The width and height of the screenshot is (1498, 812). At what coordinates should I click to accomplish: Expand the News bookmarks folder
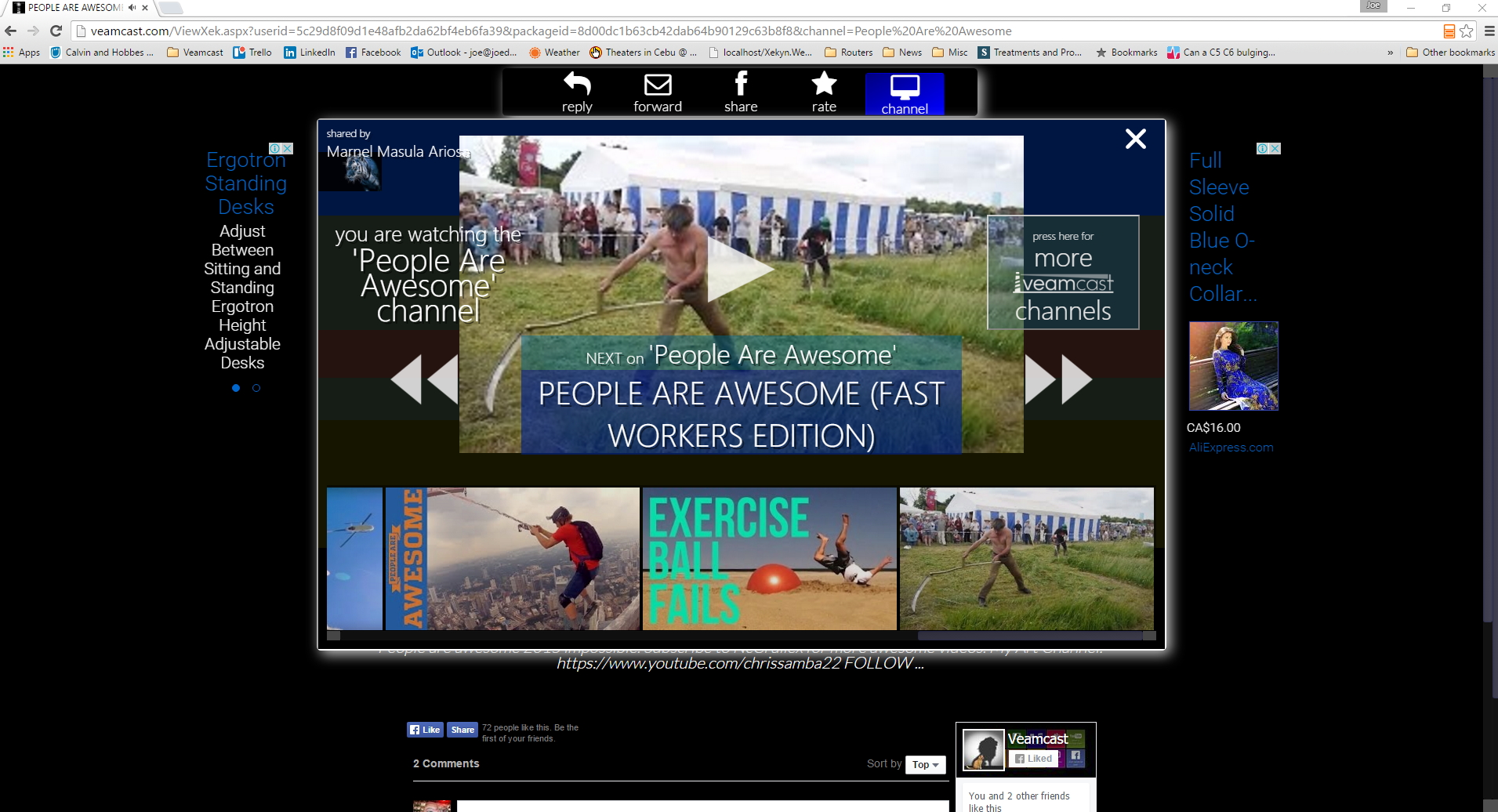tap(902, 53)
